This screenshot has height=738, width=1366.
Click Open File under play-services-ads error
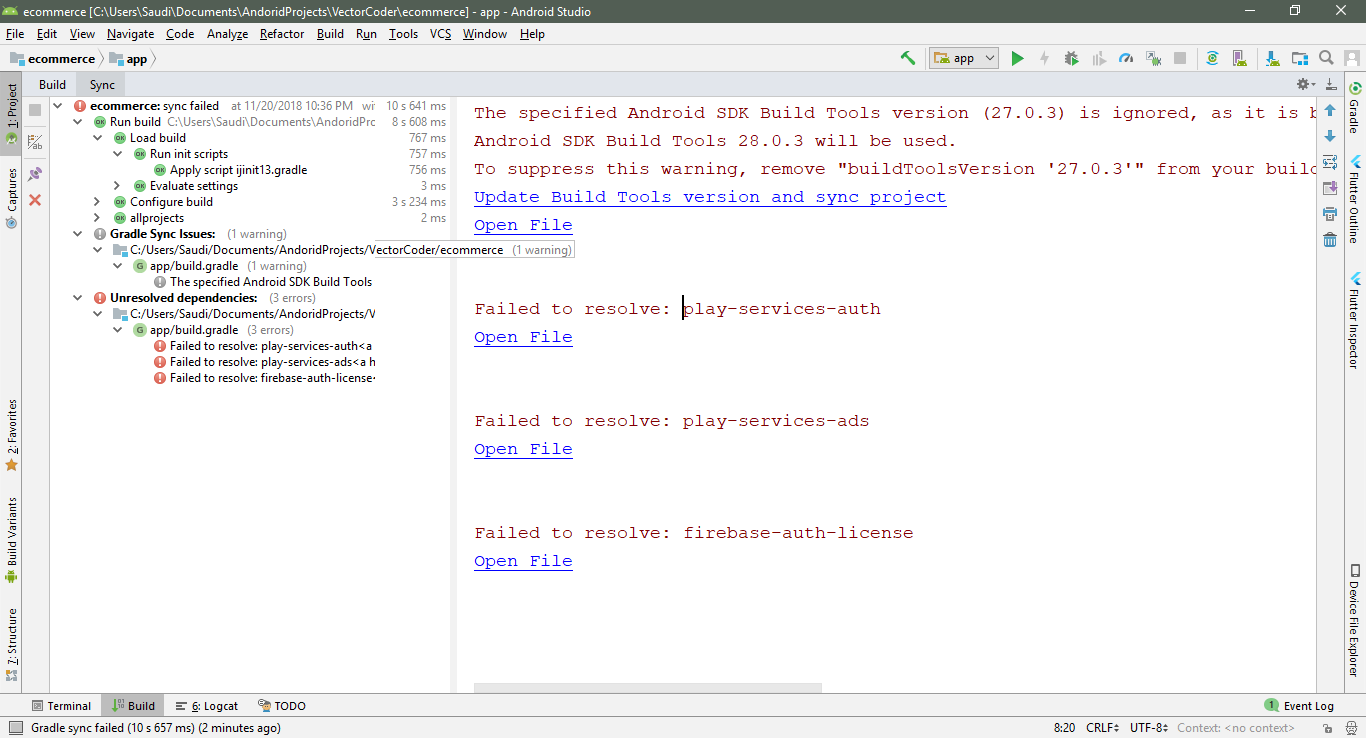point(523,449)
